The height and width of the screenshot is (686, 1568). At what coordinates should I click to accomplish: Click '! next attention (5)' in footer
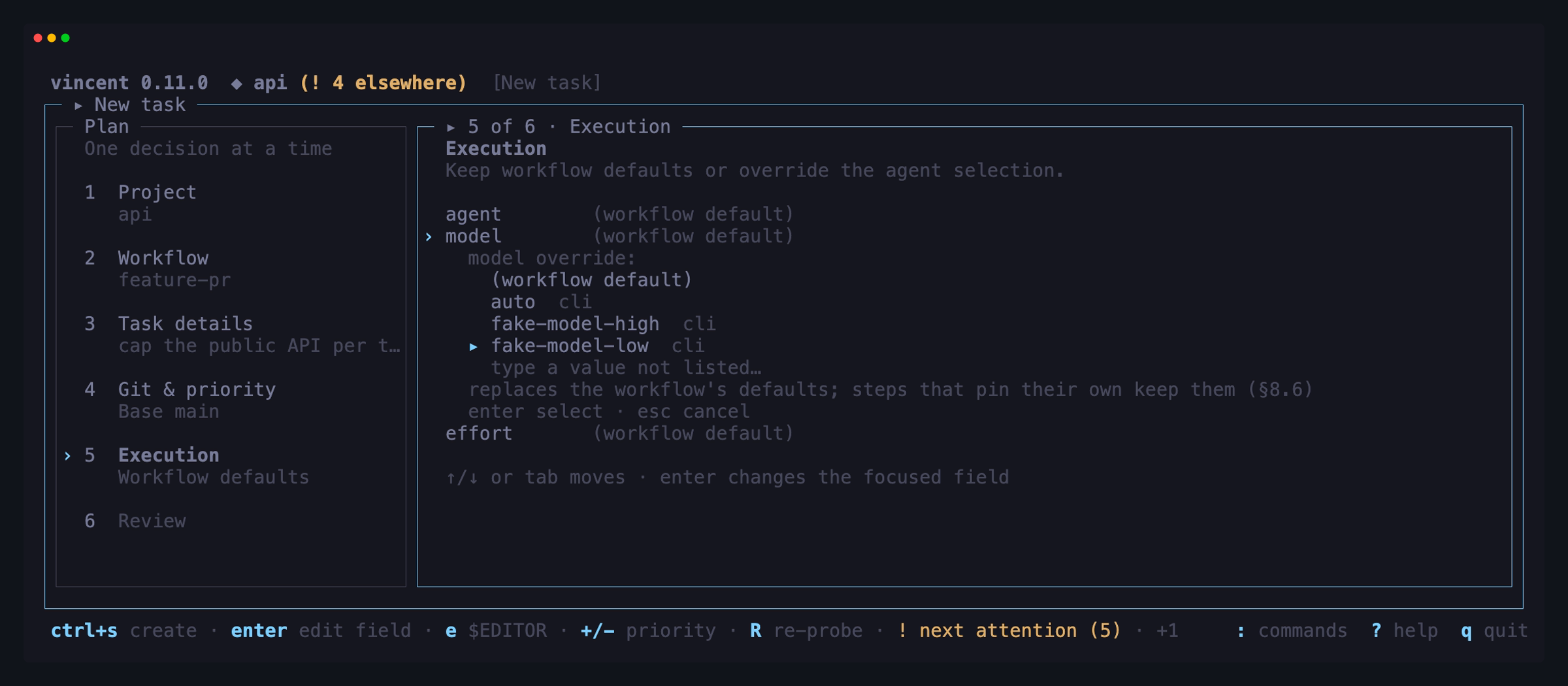pos(1009,630)
